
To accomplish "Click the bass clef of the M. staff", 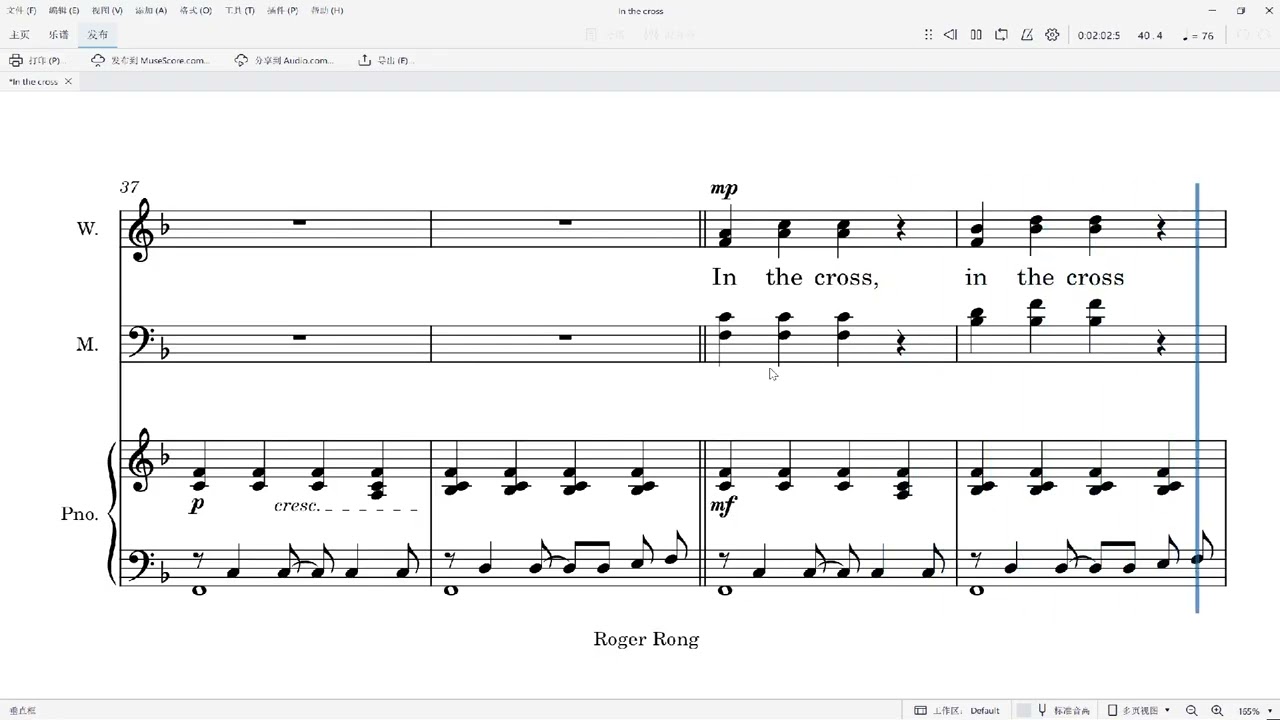I will pos(141,340).
